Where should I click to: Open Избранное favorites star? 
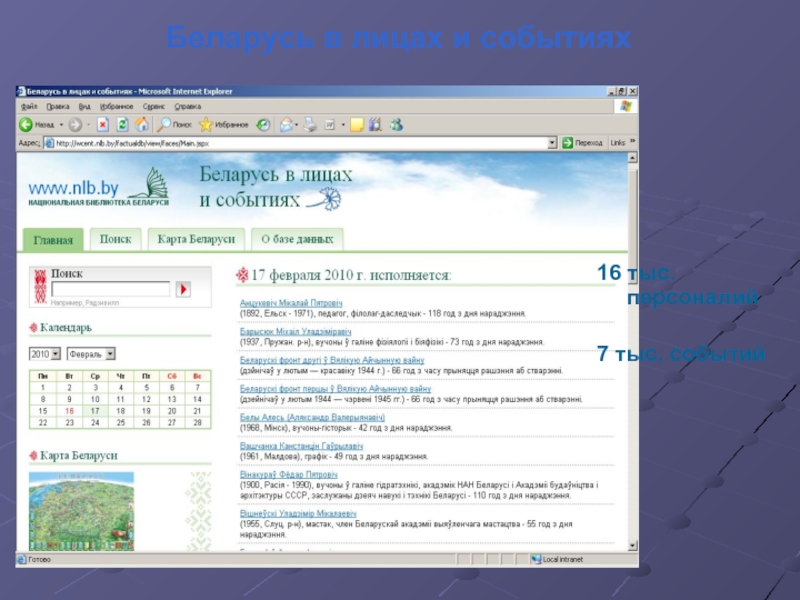click(223, 124)
